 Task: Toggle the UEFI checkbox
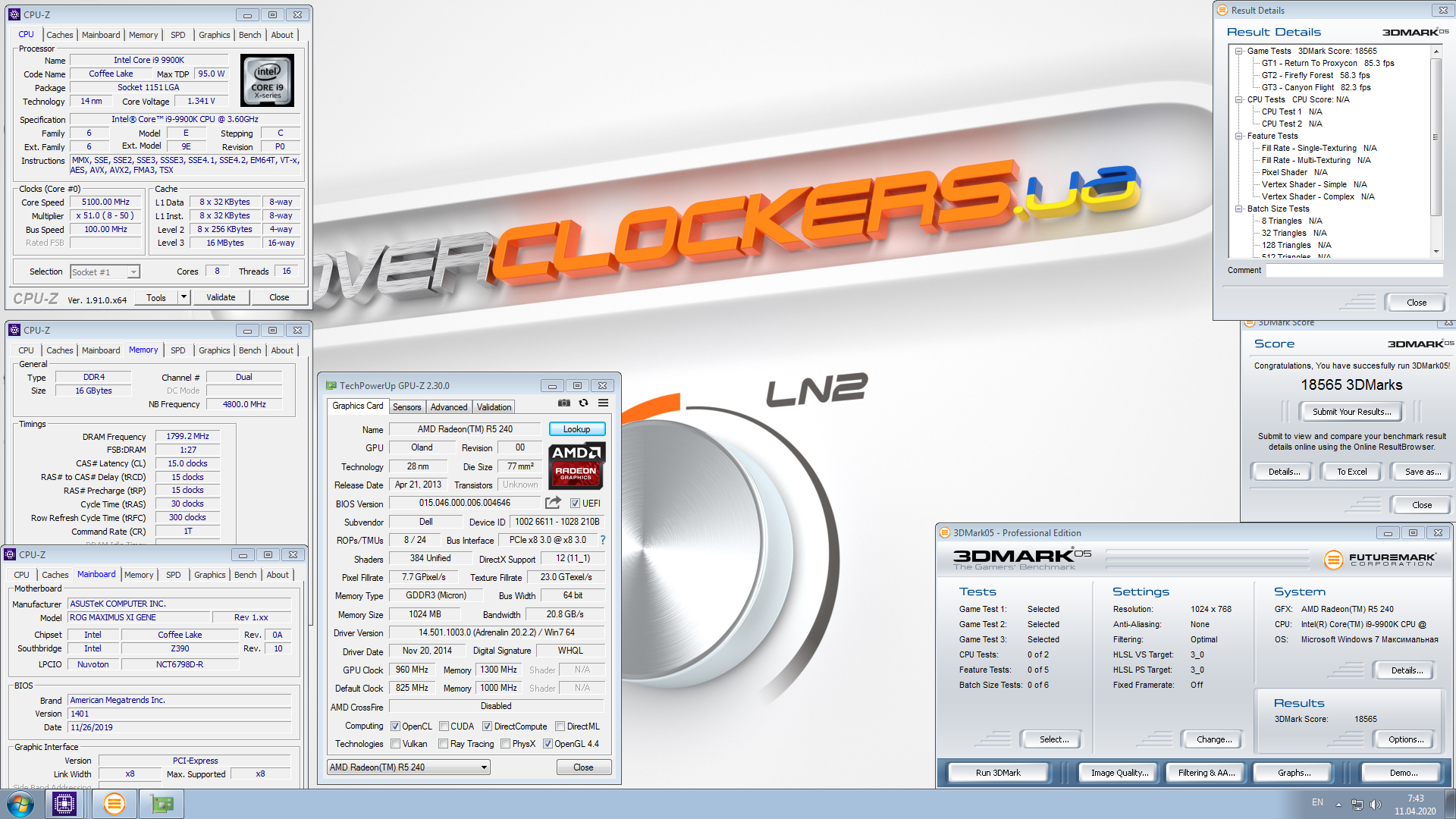(575, 504)
